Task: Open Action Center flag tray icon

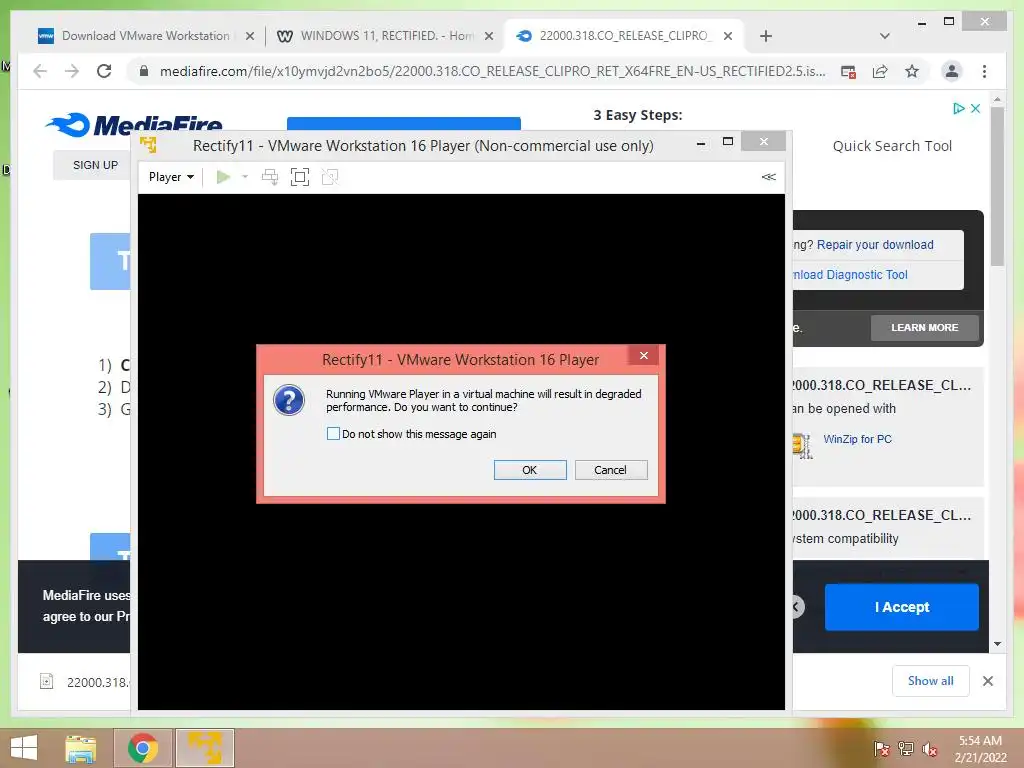Action: 881,749
